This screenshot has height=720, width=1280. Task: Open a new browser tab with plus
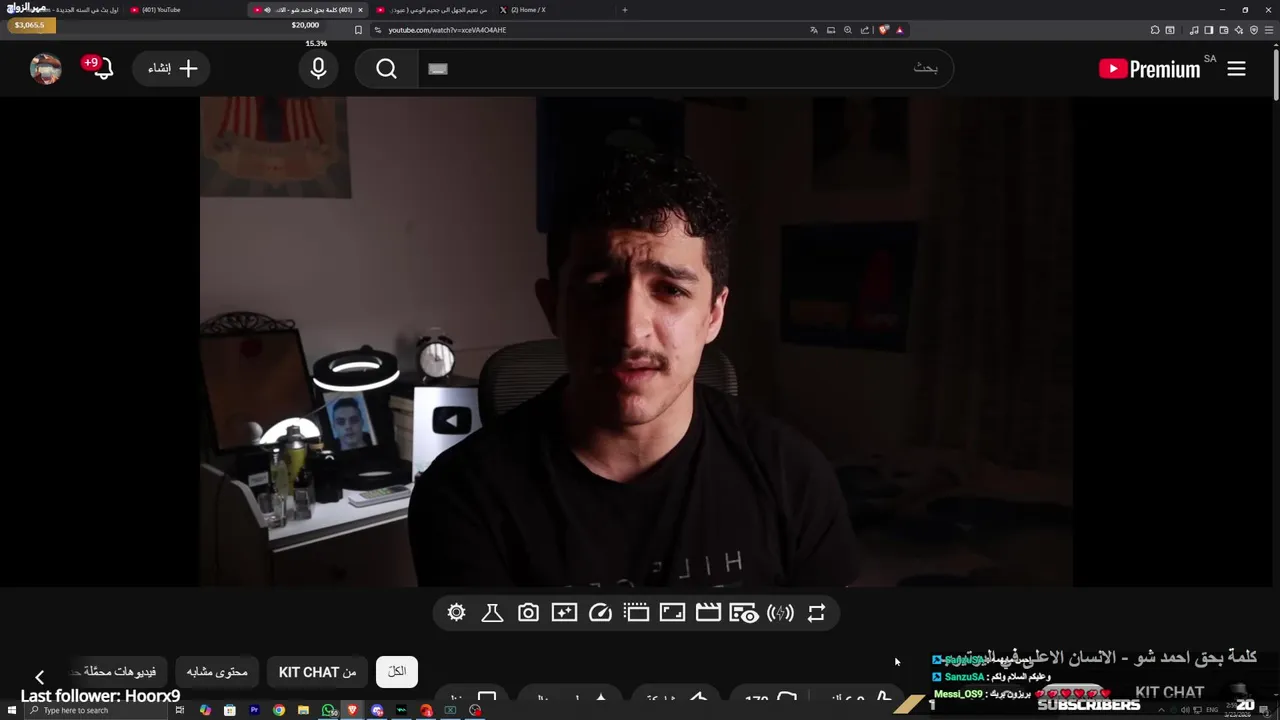tap(625, 10)
